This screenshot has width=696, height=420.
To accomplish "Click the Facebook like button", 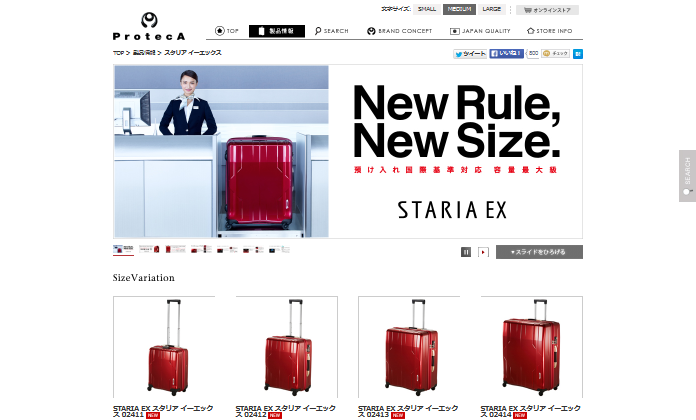I will coord(506,53).
